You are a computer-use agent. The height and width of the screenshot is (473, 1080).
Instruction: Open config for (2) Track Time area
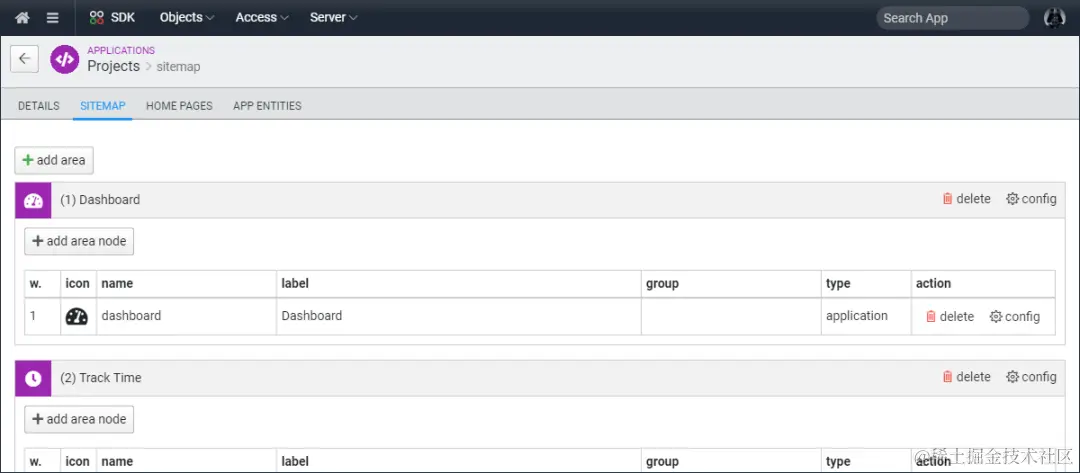[x=1031, y=377]
